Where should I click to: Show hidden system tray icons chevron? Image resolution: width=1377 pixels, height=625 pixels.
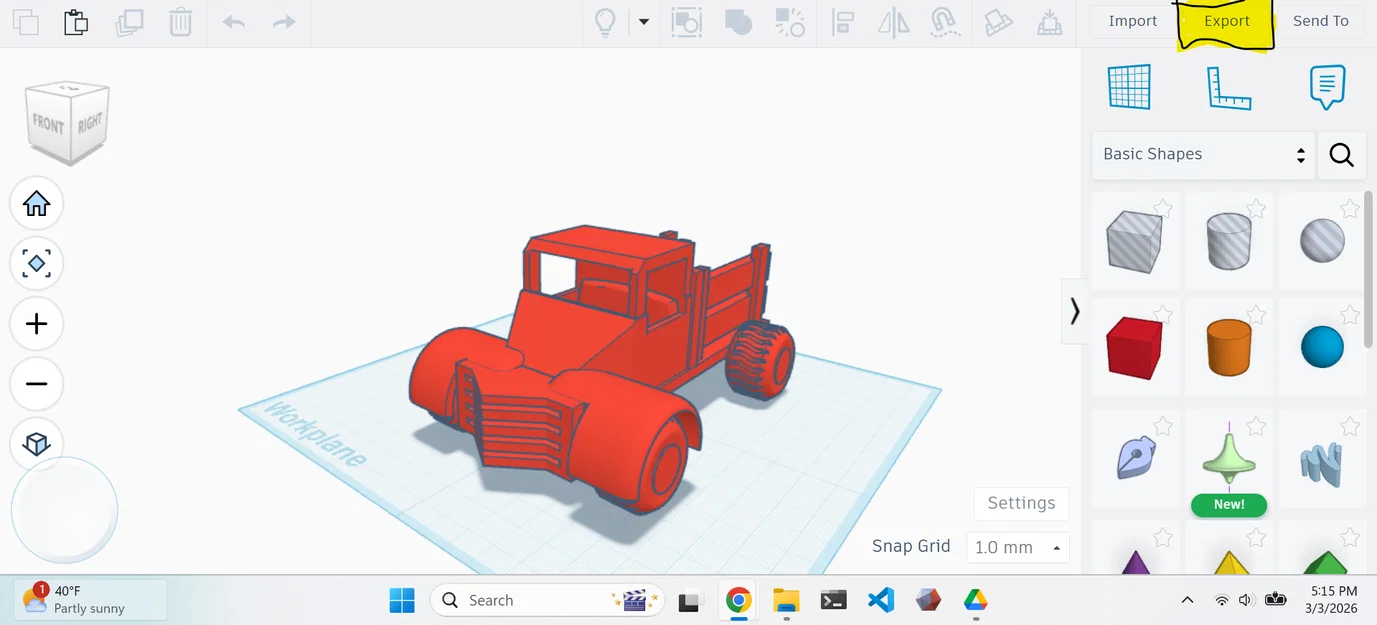click(x=1187, y=600)
